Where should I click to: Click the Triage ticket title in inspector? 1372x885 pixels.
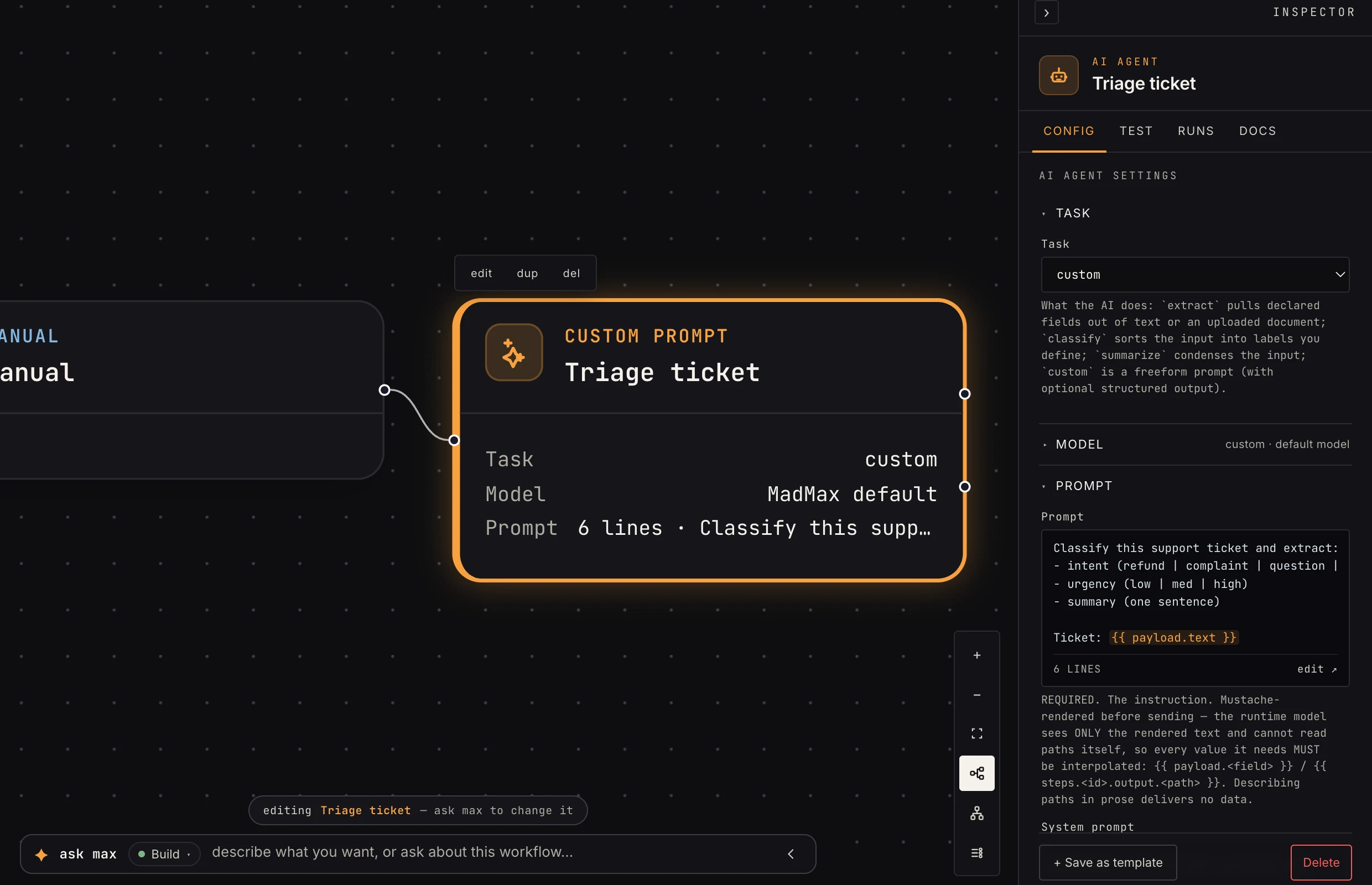tap(1143, 84)
